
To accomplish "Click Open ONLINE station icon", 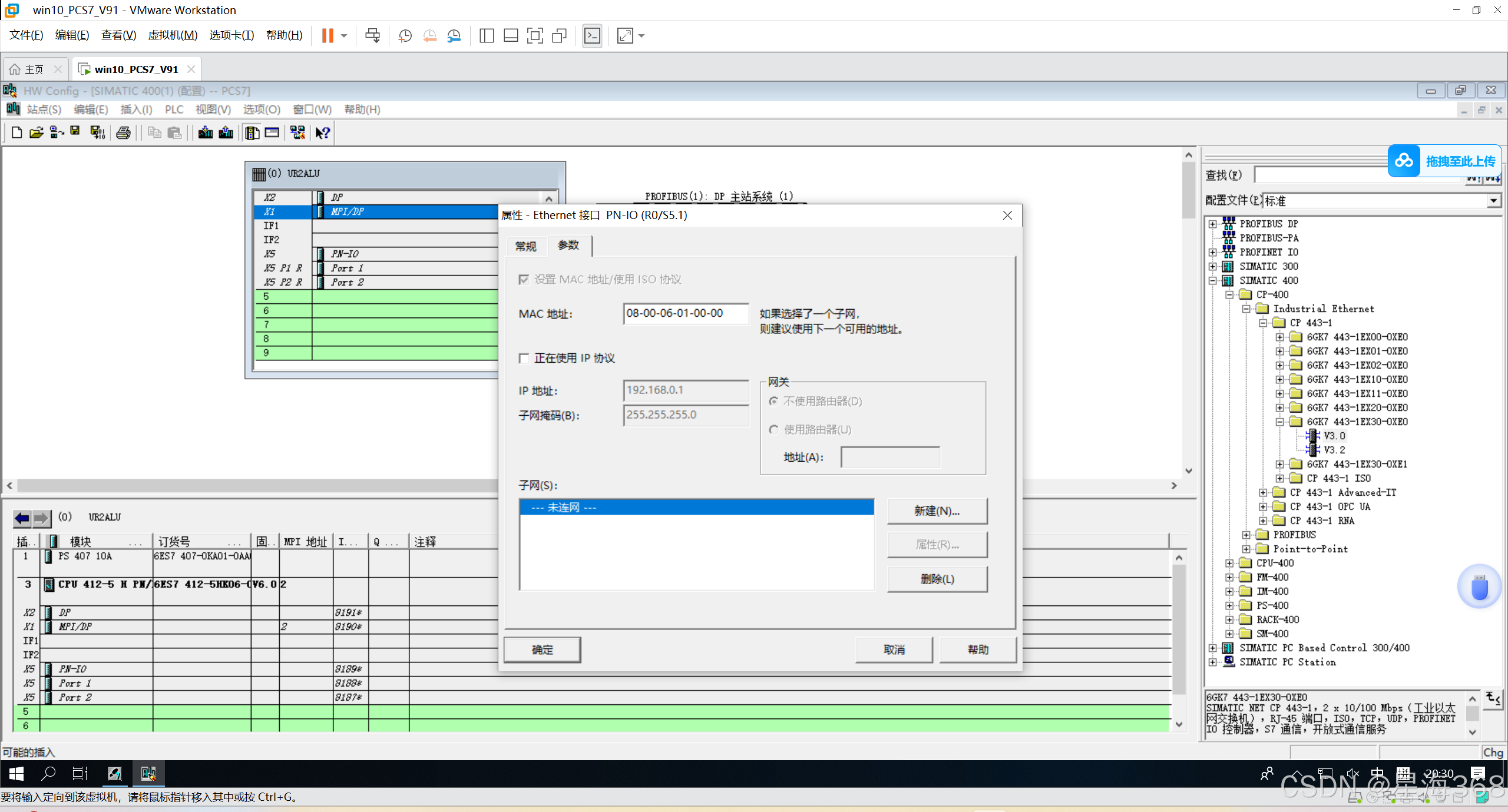I will [x=57, y=132].
